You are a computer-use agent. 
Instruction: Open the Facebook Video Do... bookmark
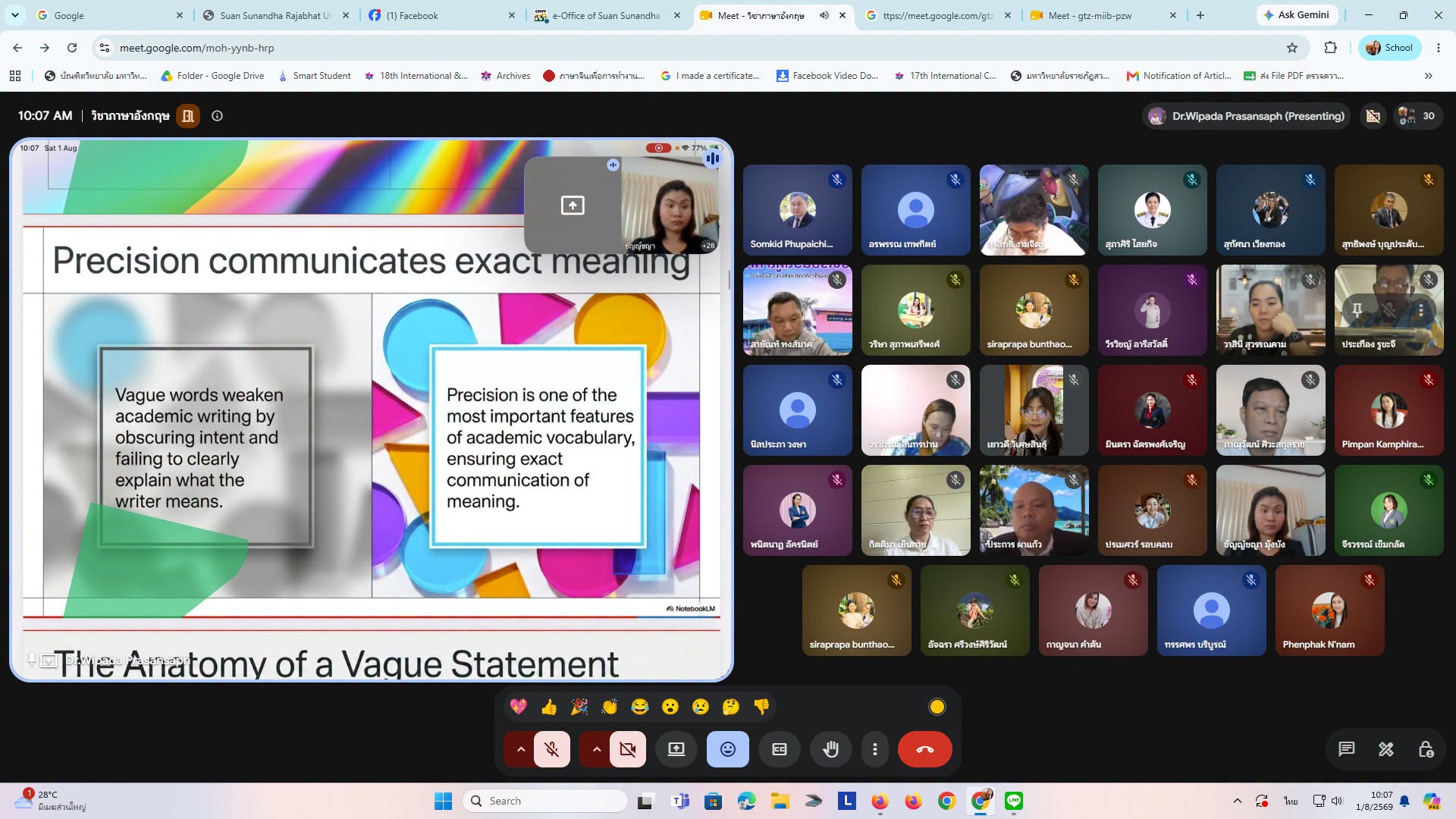pyautogui.click(x=828, y=76)
